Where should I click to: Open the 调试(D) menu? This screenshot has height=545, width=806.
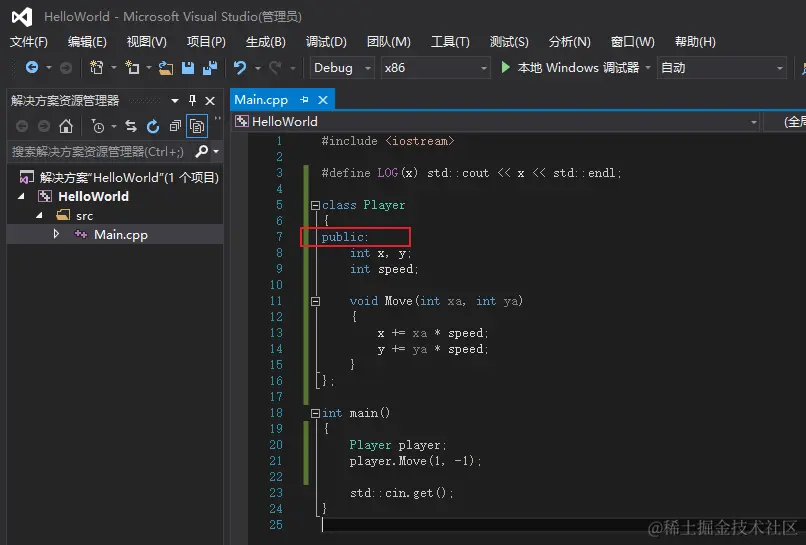coord(326,42)
